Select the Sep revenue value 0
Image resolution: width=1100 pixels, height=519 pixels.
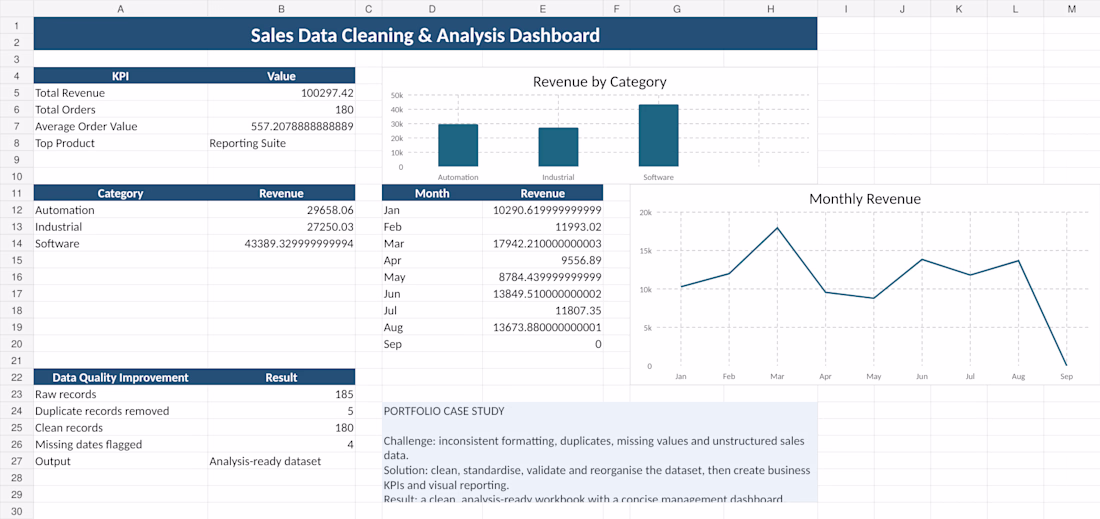pos(543,344)
